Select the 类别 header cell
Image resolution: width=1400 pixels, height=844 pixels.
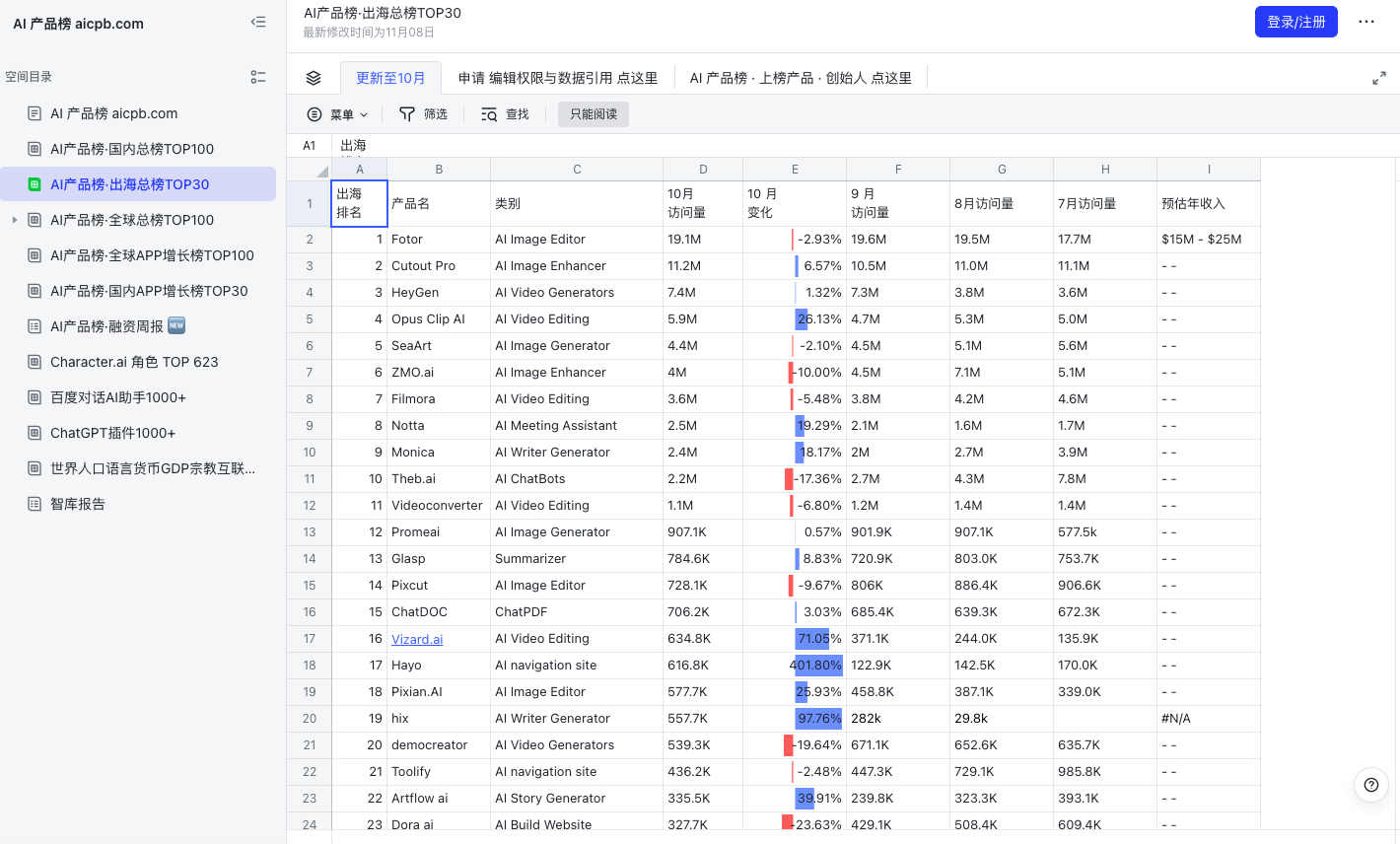tap(577, 204)
